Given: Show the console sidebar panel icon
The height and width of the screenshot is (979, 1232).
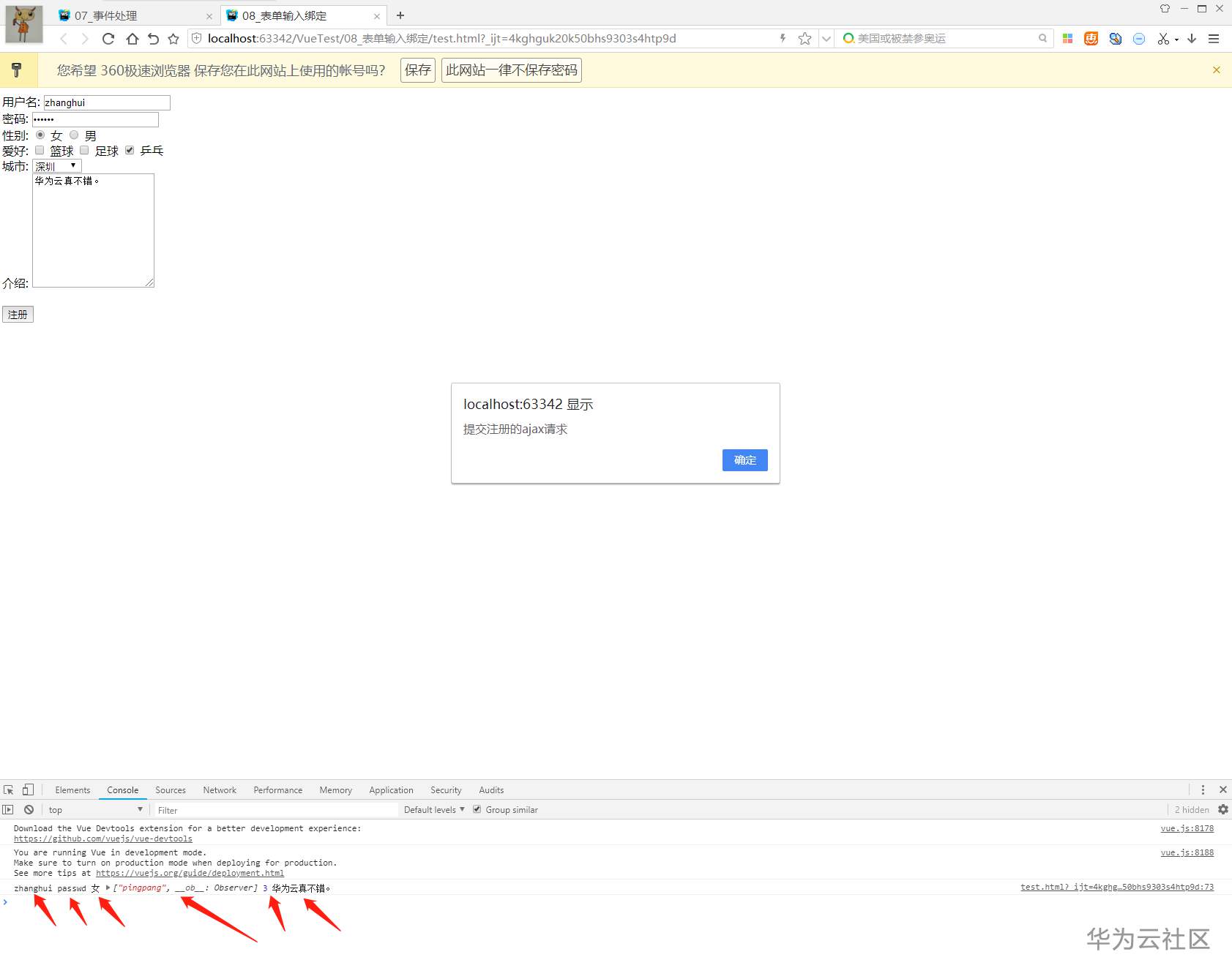Looking at the screenshot, I should pyautogui.click(x=8, y=810).
